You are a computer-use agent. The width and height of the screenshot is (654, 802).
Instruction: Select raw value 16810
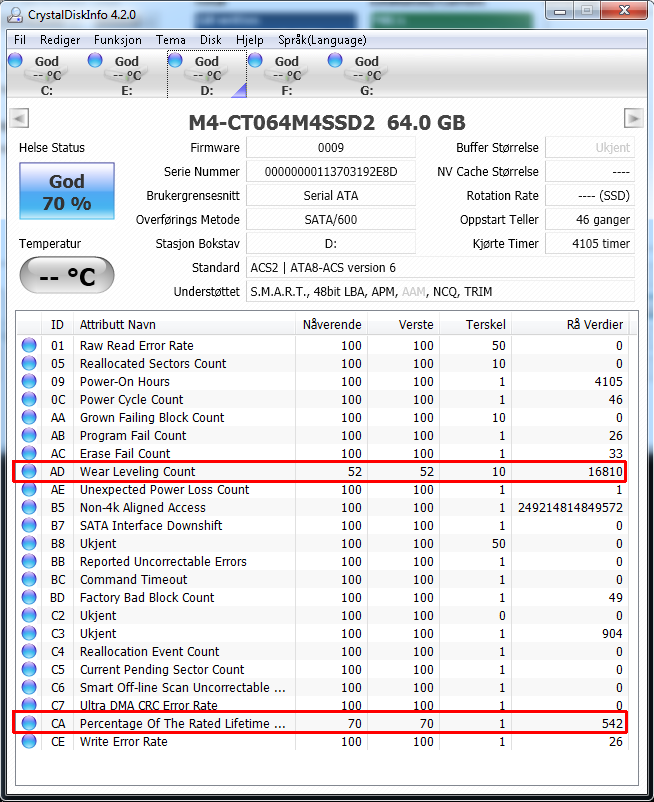[605, 471]
